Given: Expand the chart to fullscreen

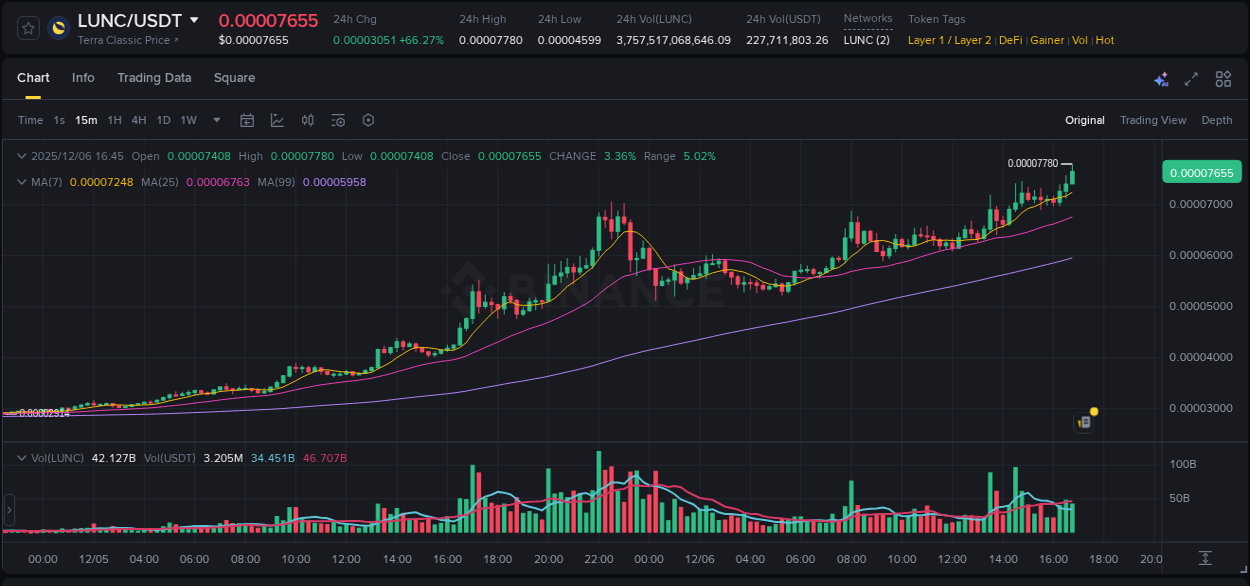Looking at the screenshot, I should 1192,78.
